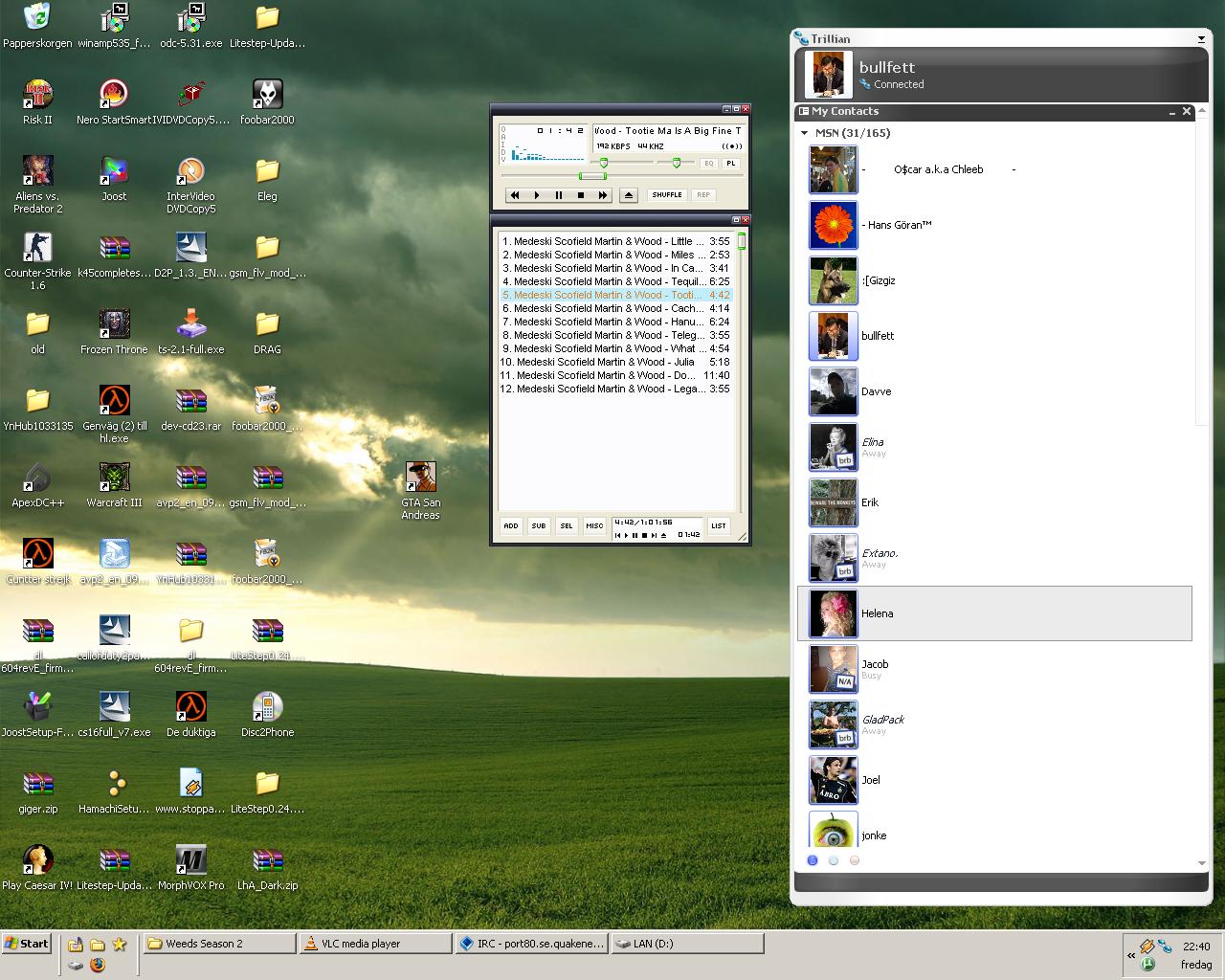
Task: Click the uTorrent tray icon
Action: pos(1147,965)
